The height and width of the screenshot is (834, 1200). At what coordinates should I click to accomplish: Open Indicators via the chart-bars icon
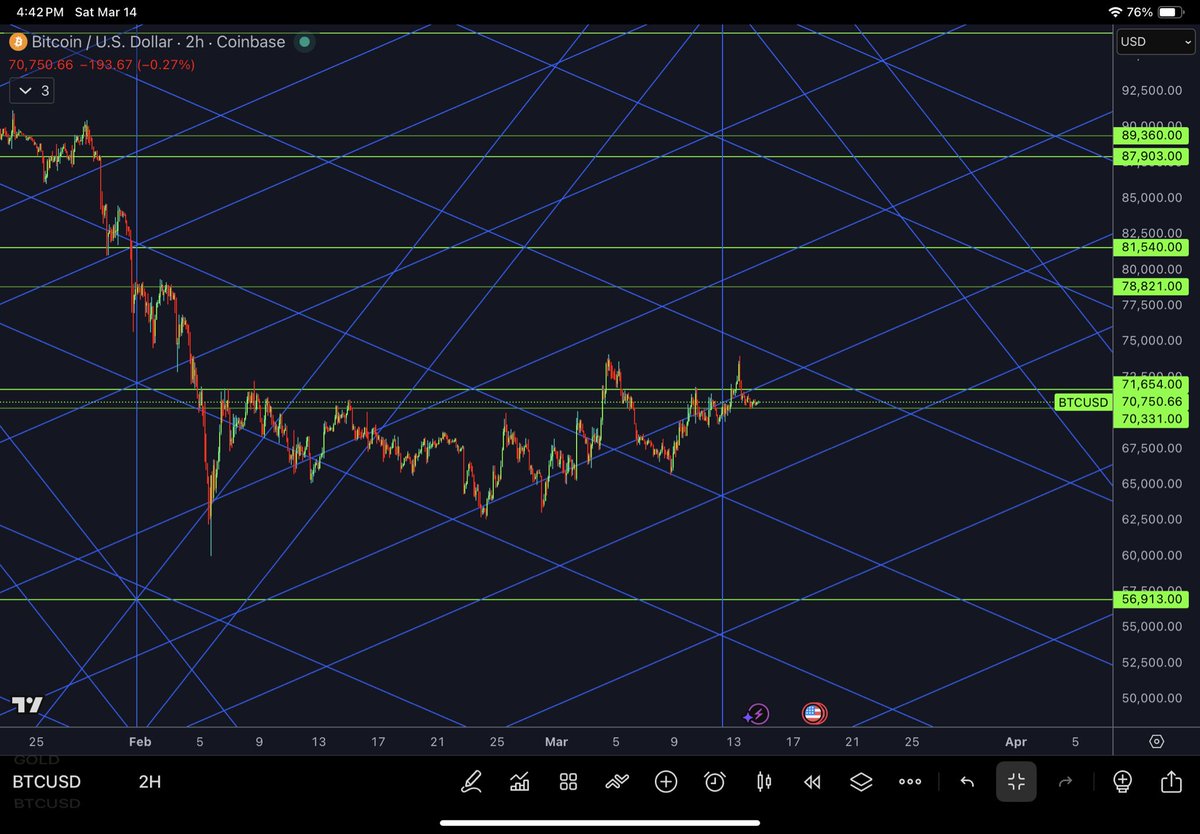point(519,782)
